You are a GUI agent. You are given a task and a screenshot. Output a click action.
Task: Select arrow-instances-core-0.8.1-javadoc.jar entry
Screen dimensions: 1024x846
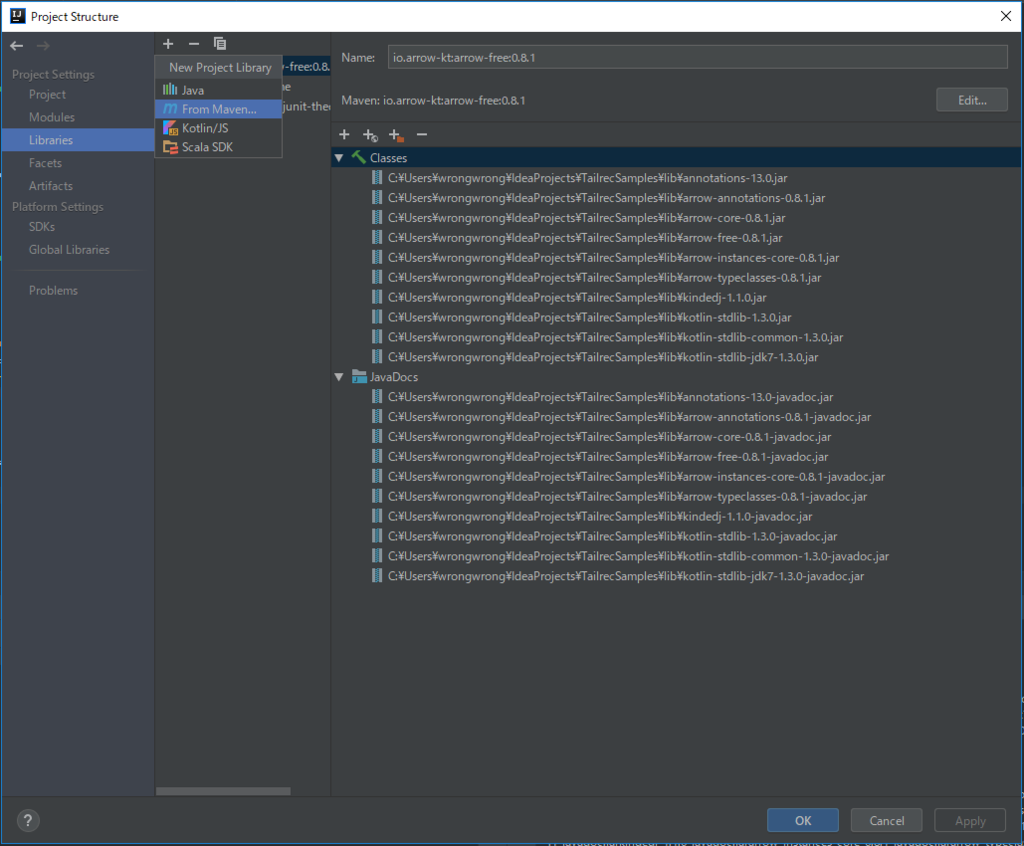(x=636, y=477)
